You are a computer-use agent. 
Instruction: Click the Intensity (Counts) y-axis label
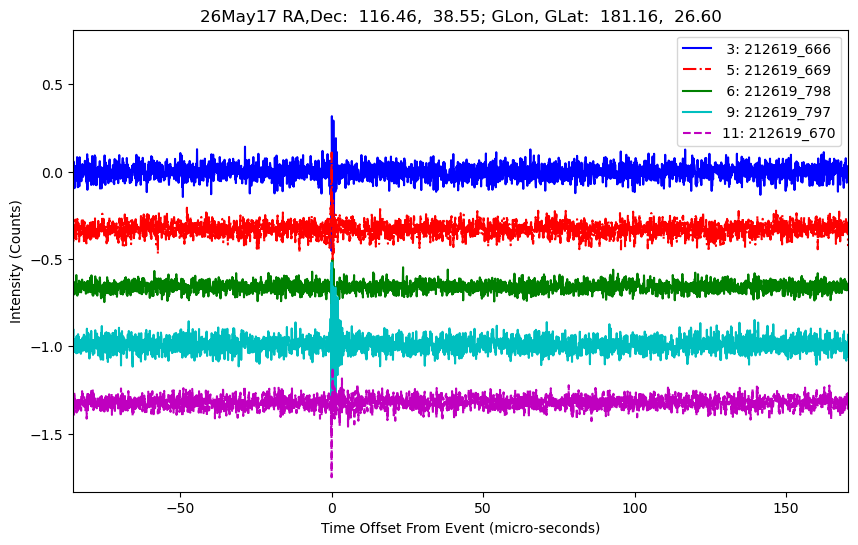(x=15, y=262)
